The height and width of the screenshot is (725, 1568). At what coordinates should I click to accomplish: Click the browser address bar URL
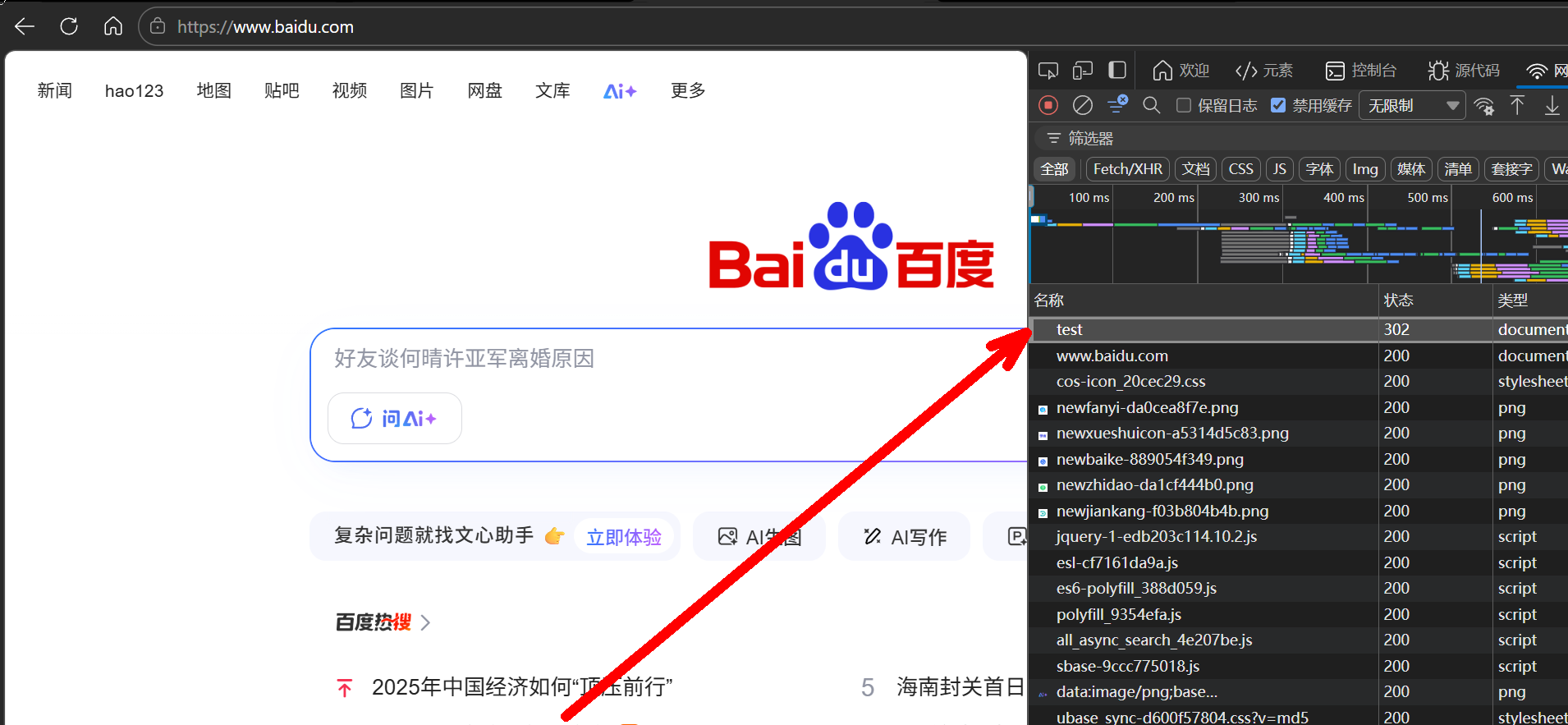click(x=265, y=27)
